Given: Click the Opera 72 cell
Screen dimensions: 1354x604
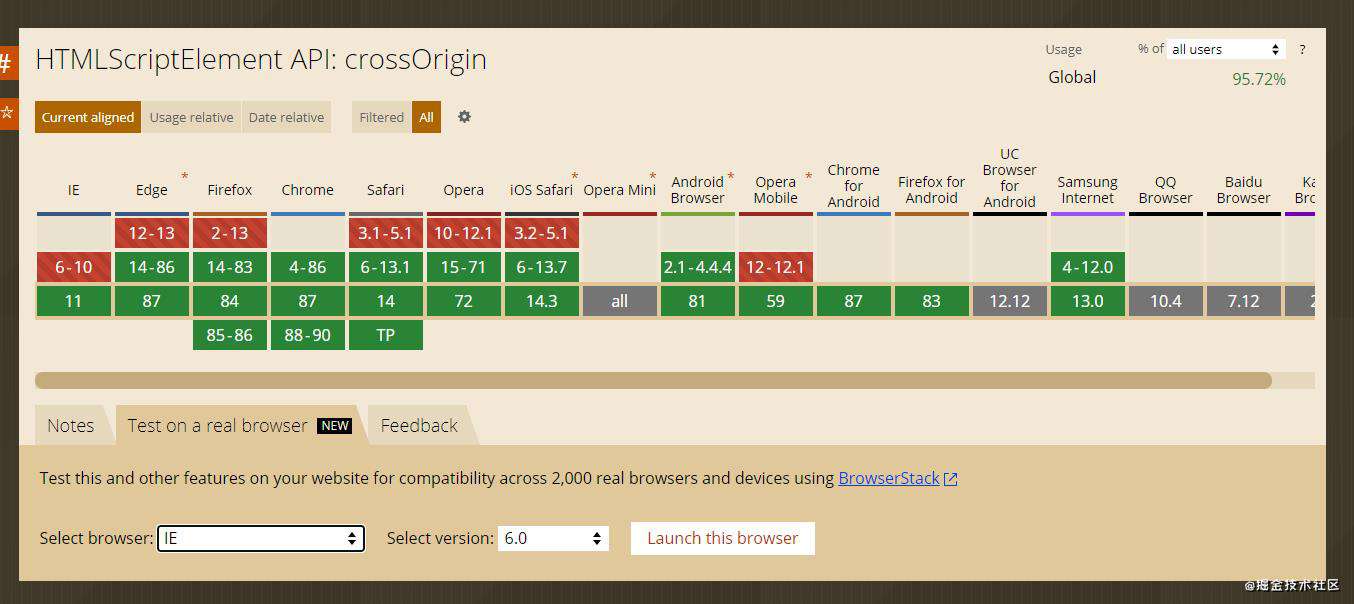Looking at the screenshot, I should [x=464, y=301].
